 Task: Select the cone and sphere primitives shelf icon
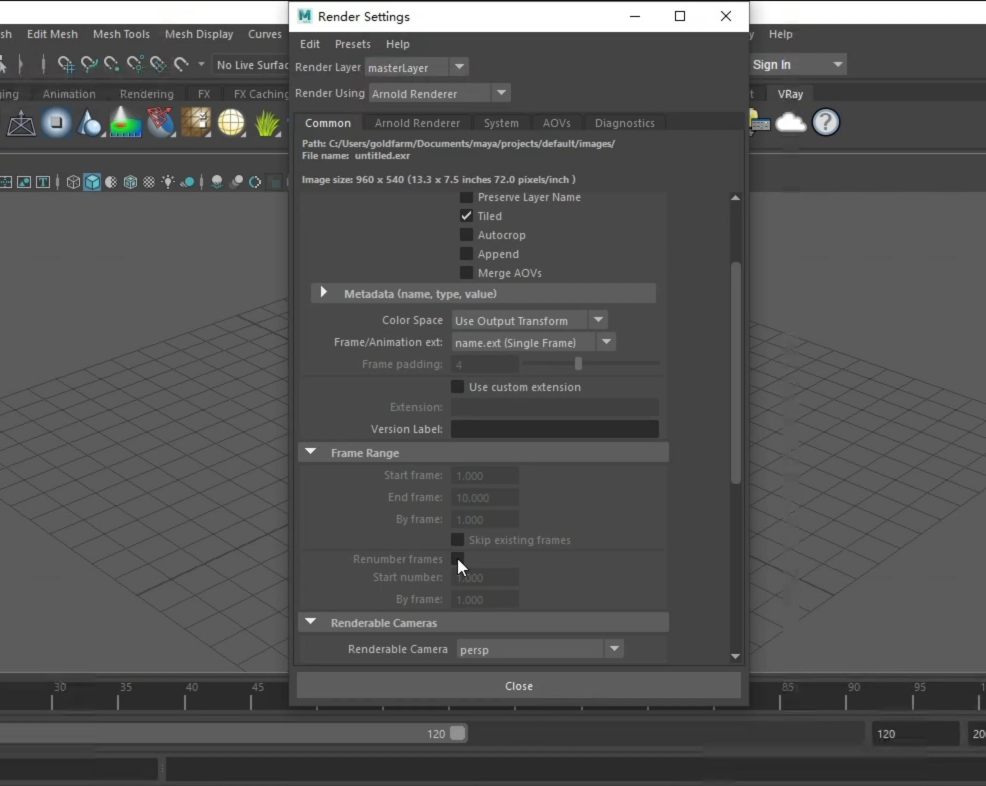(x=91, y=123)
